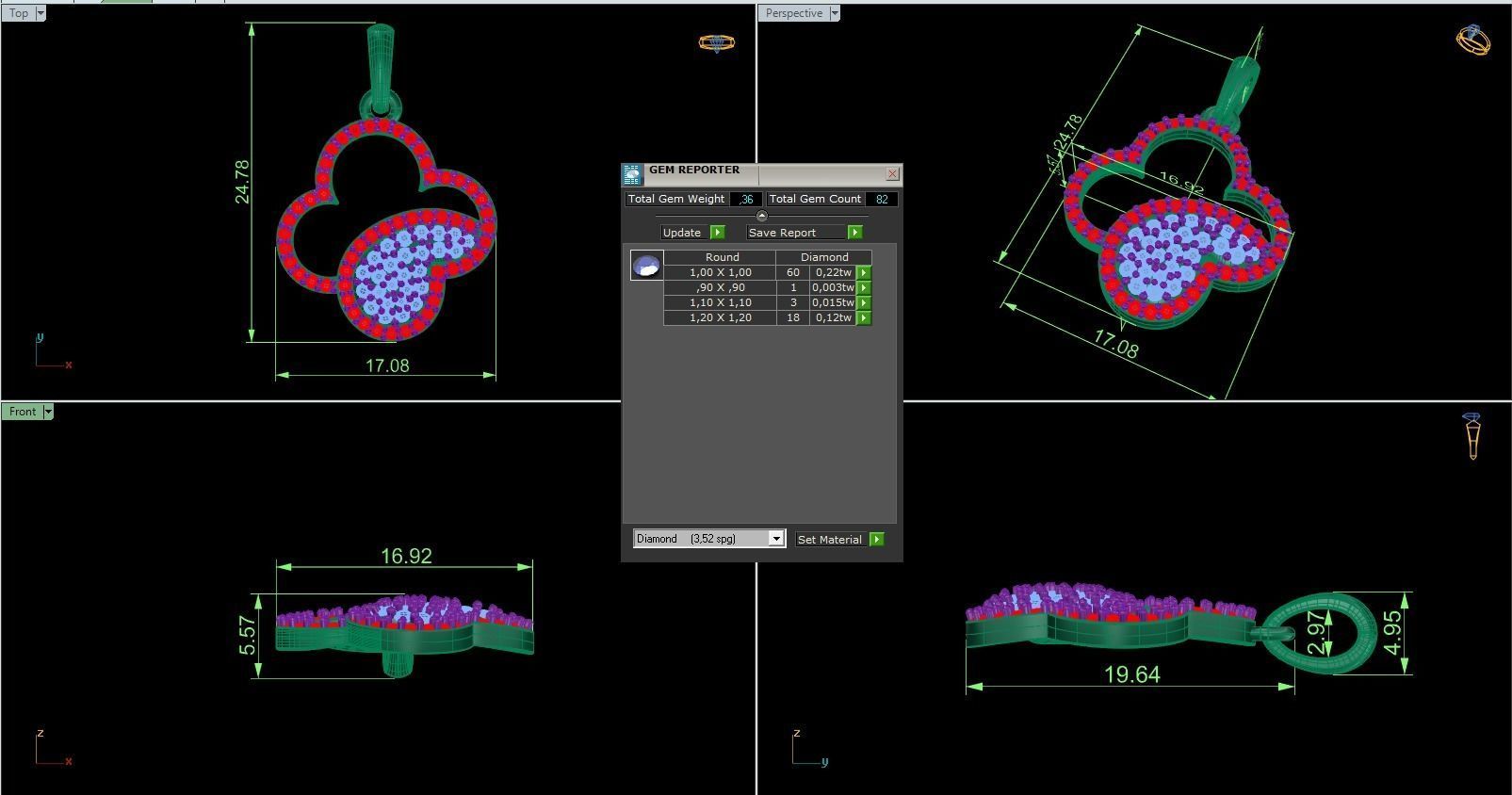Click the green arrow next to Set Material
Image resolution: width=1512 pixels, height=795 pixels.
point(877,540)
